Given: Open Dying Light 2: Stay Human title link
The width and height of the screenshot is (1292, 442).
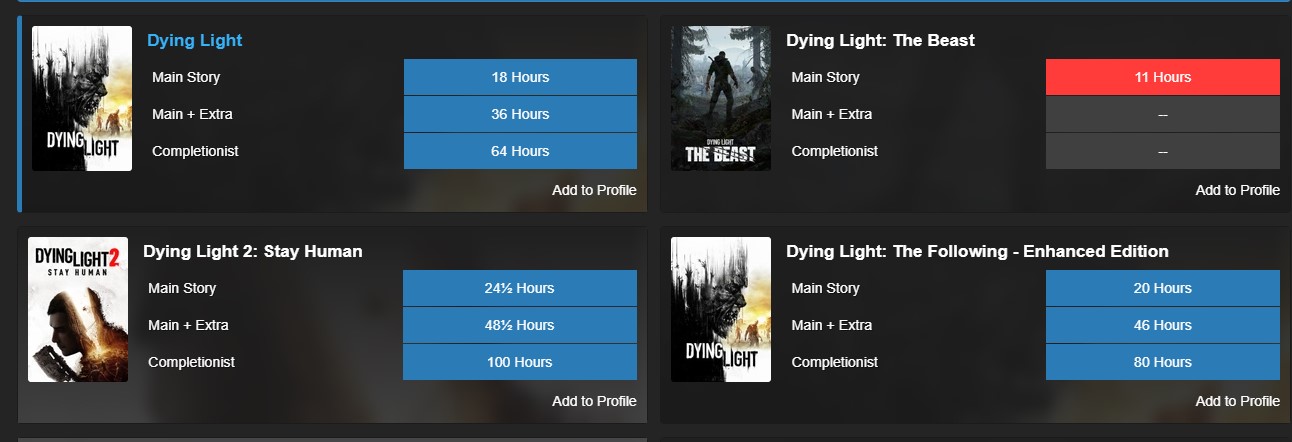Looking at the screenshot, I should tap(253, 252).
